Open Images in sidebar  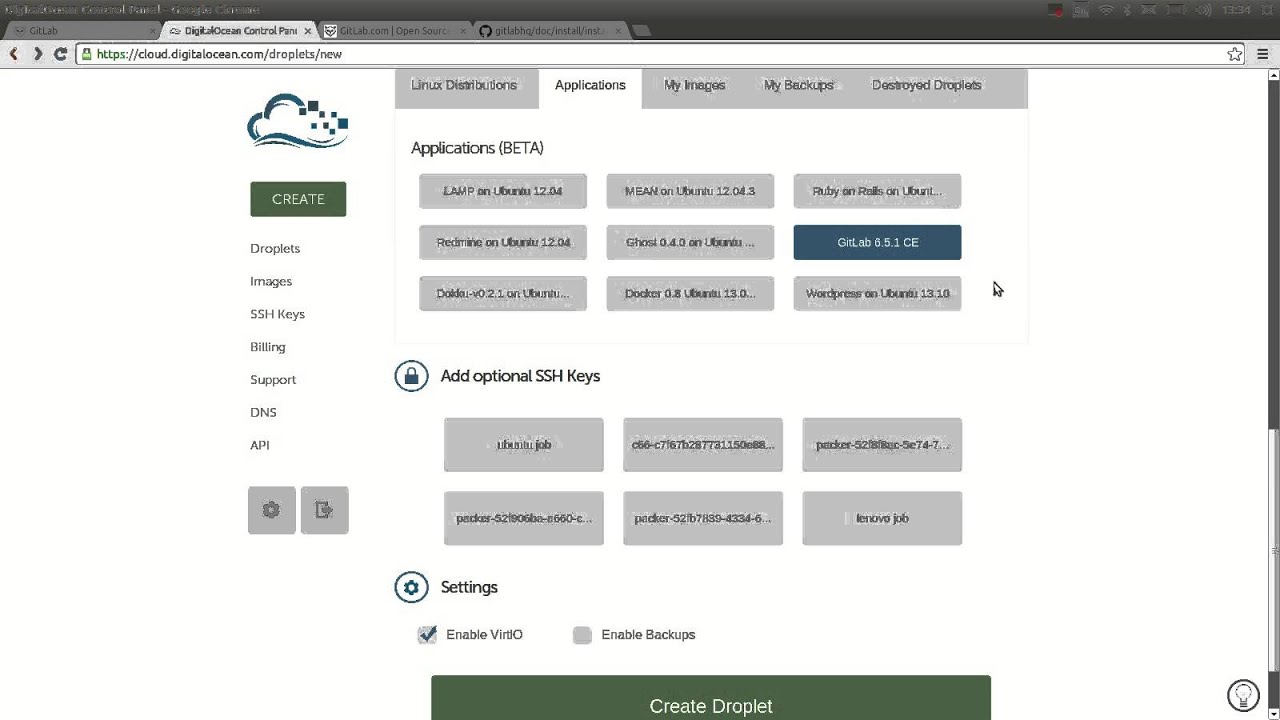[271, 281]
